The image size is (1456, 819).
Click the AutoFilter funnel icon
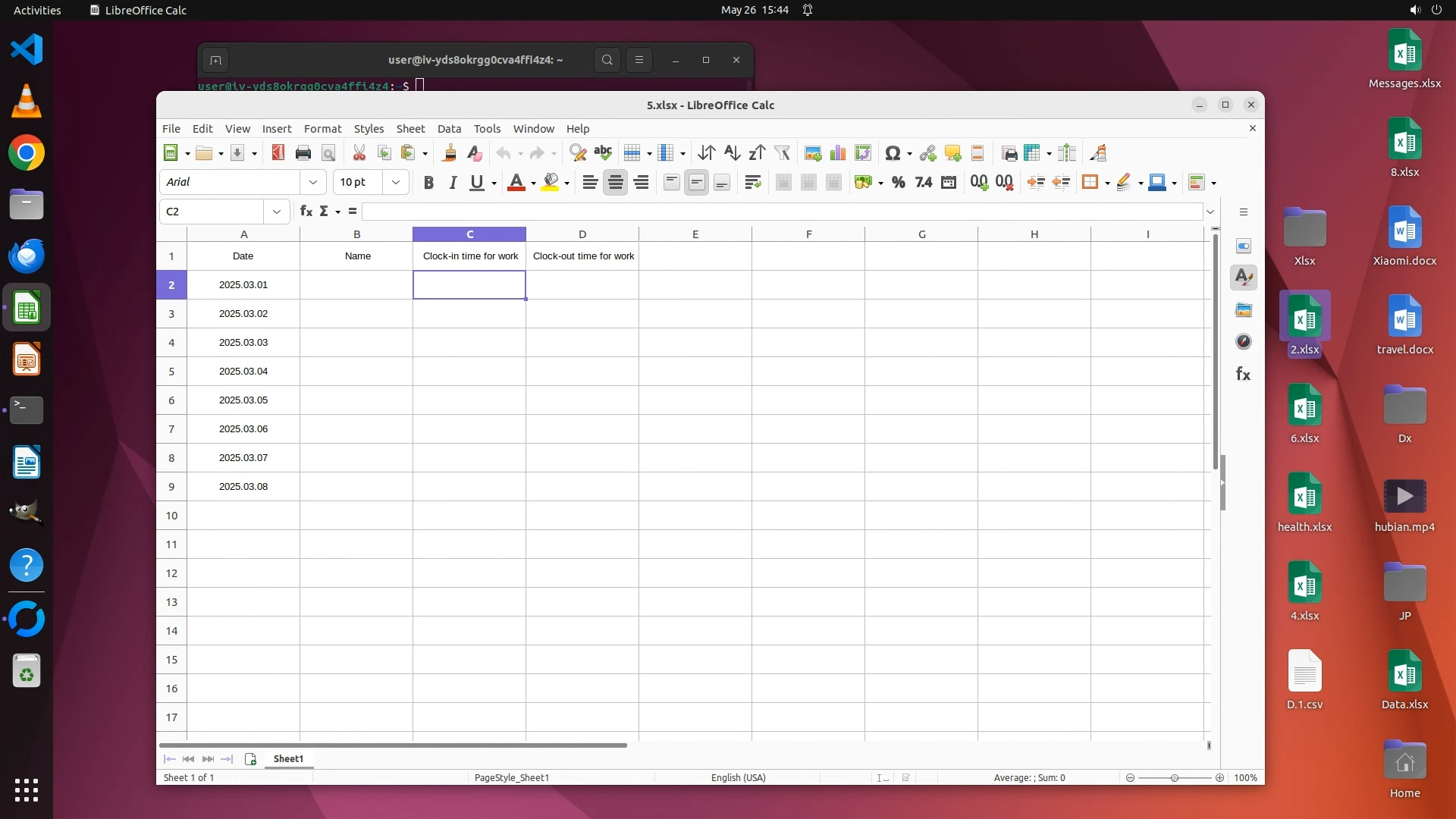(782, 153)
